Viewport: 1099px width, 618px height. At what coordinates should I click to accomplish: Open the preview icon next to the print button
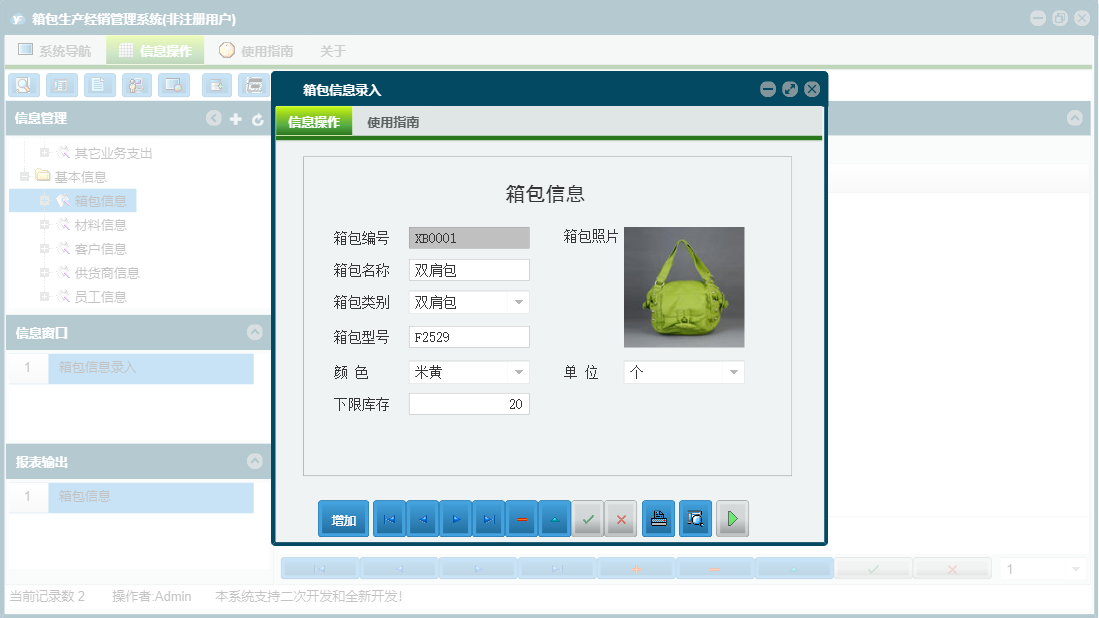point(695,518)
